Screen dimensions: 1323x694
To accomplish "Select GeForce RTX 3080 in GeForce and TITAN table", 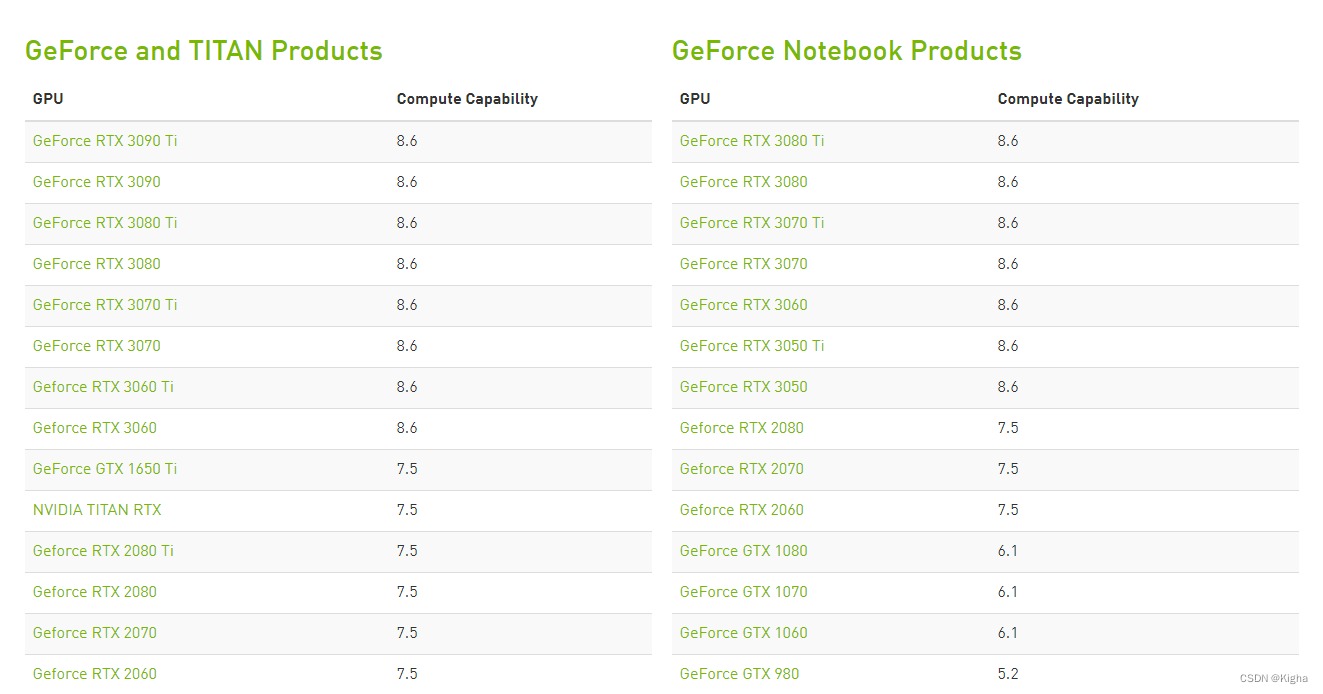I will pos(97,264).
